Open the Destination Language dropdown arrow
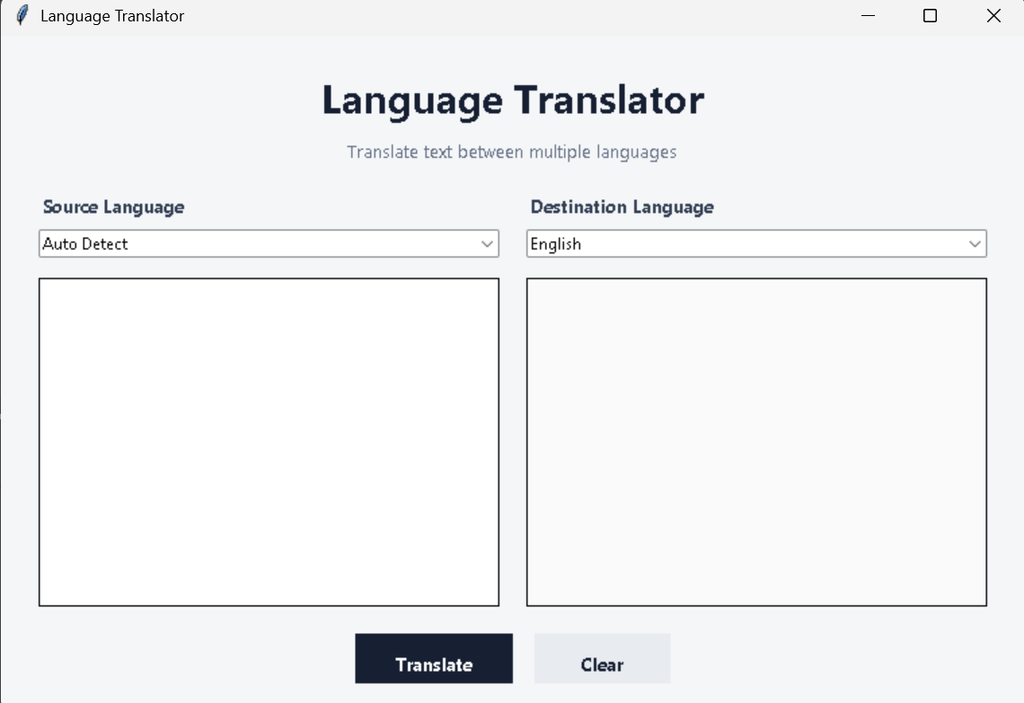 click(x=974, y=244)
